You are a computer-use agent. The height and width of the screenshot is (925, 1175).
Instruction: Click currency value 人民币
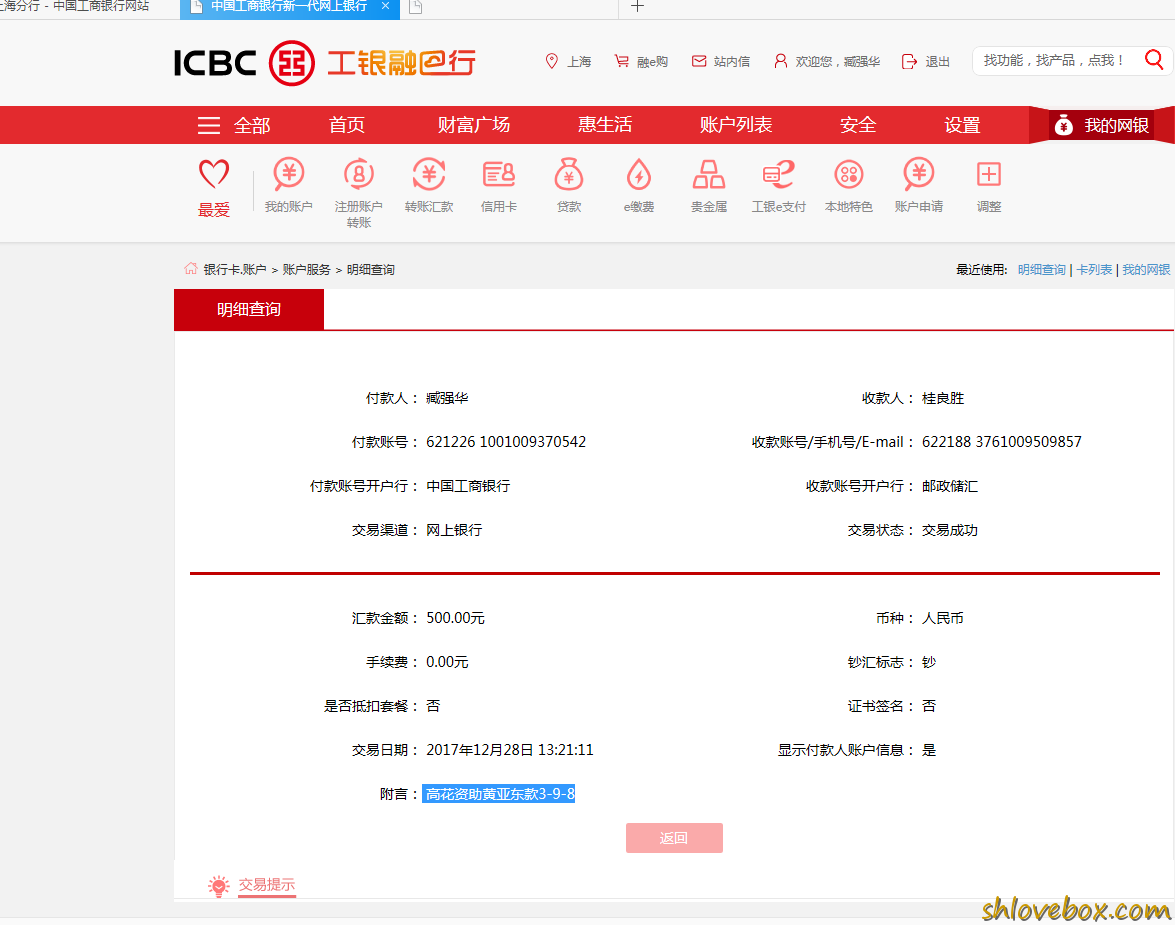[x=943, y=618]
